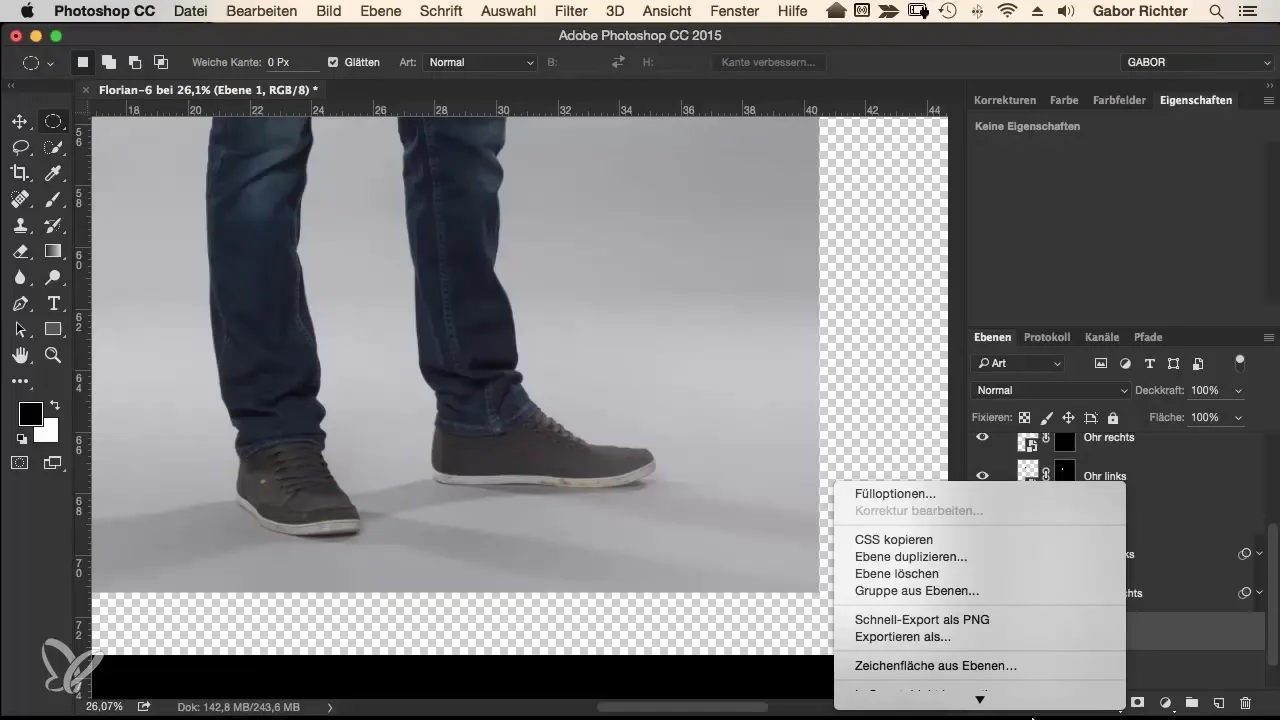Viewport: 1280px width, 720px height.
Task: Filter layers by pixel layers
Action: (1101, 364)
